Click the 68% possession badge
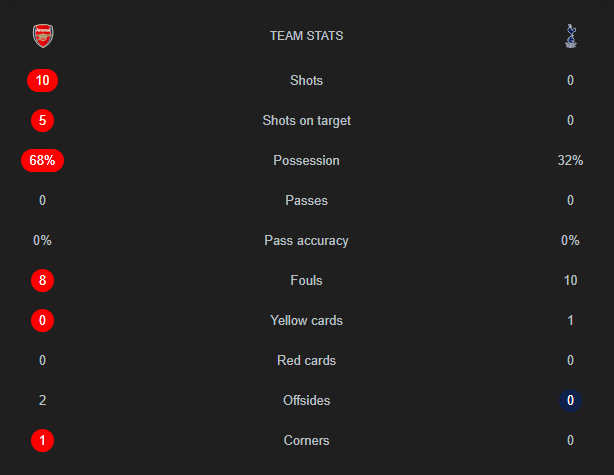 43,160
